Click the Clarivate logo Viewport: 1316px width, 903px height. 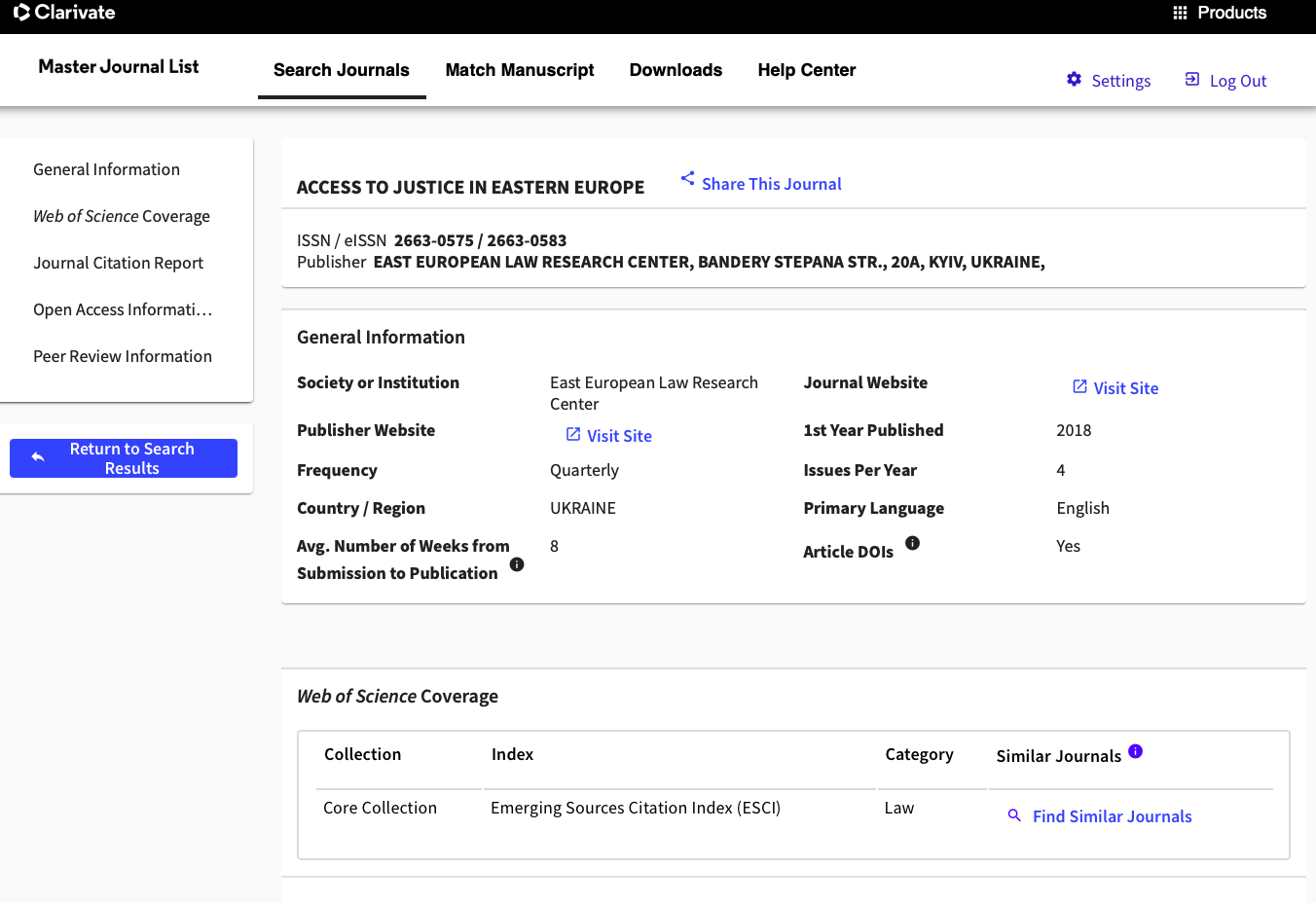tap(64, 13)
